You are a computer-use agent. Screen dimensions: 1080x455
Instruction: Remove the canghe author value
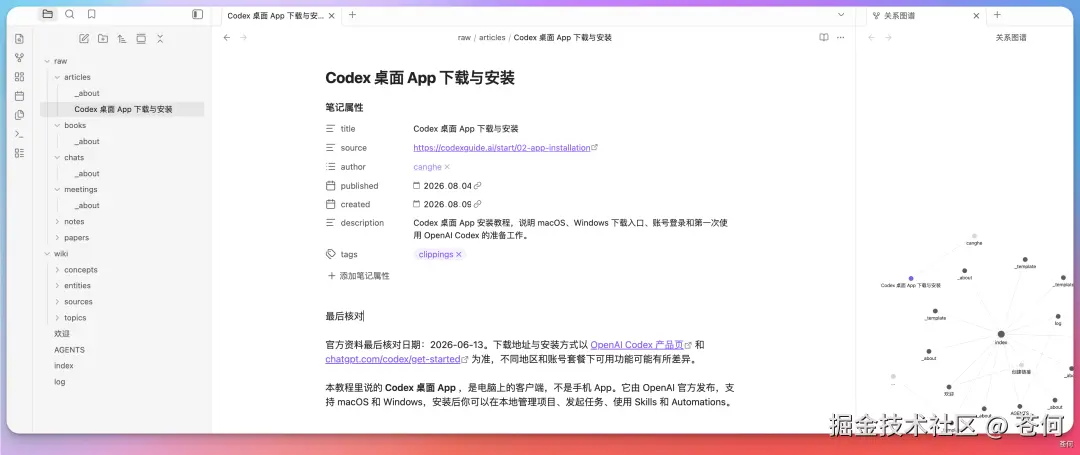447,167
